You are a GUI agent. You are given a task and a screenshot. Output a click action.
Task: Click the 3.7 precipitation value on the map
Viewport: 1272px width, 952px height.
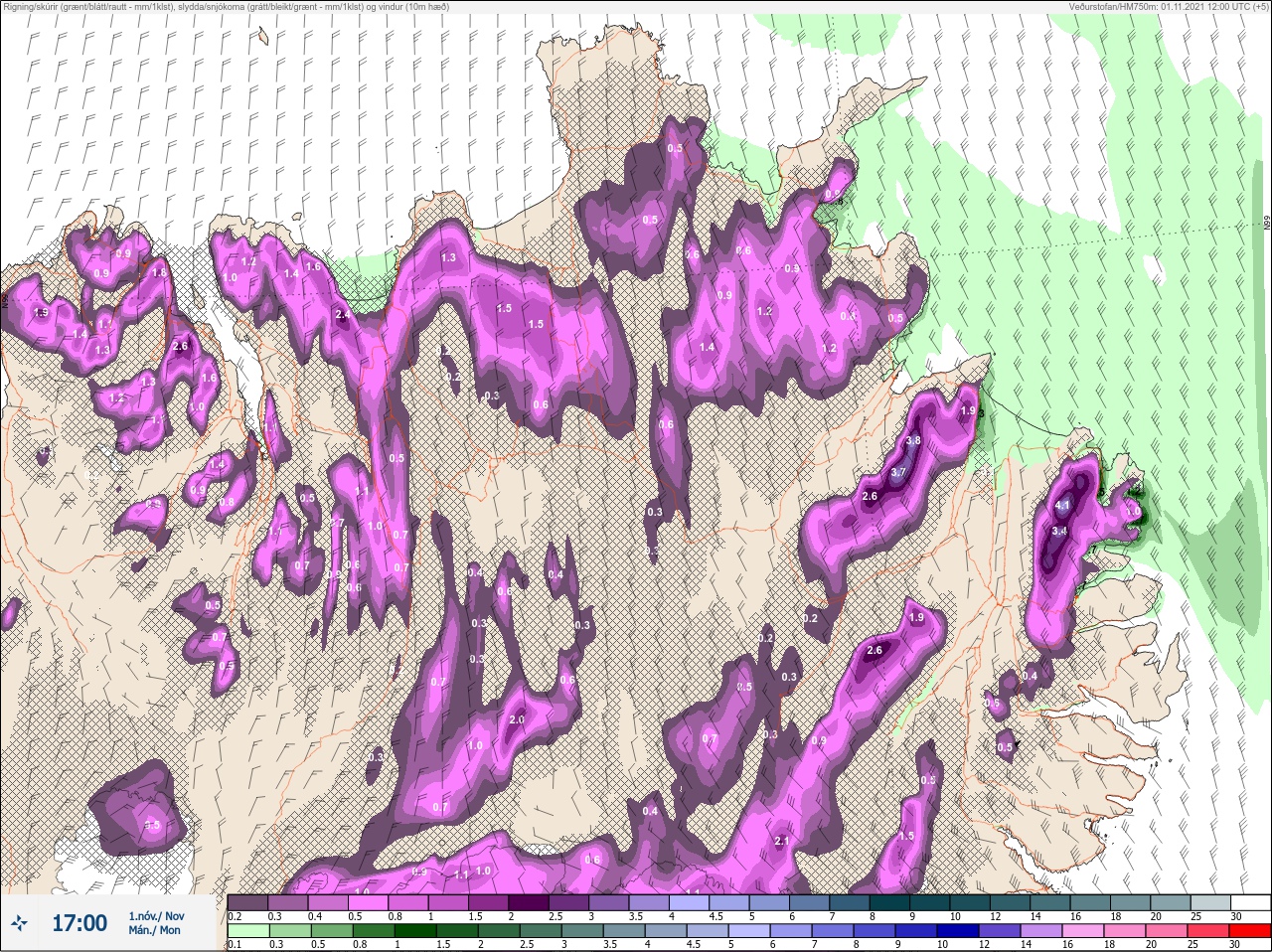click(x=898, y=472)
